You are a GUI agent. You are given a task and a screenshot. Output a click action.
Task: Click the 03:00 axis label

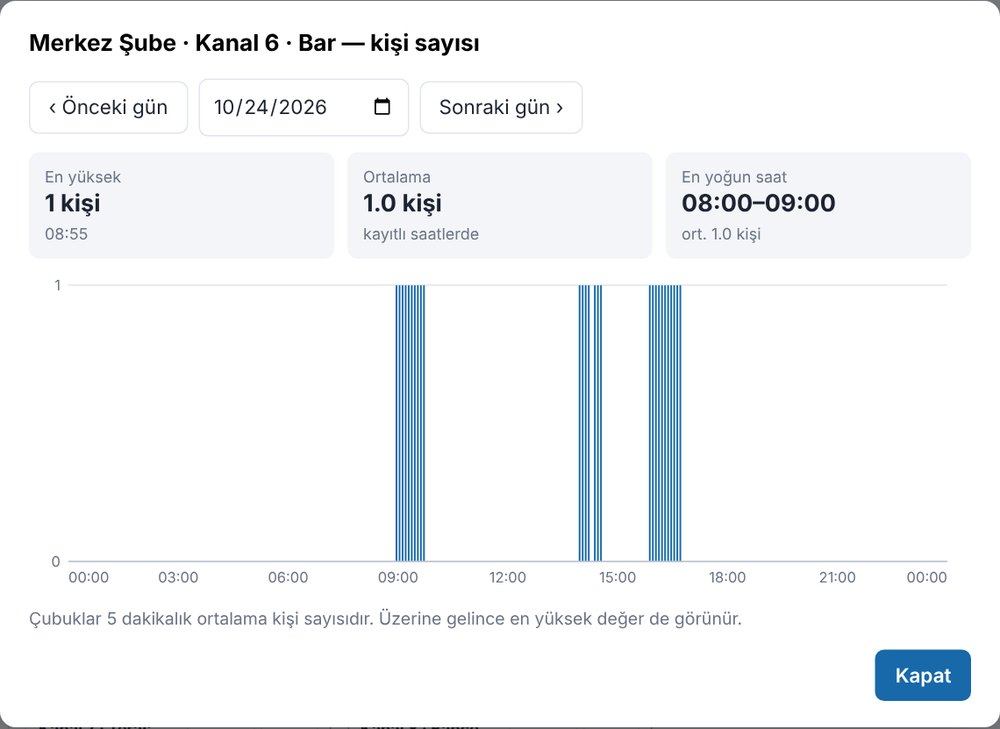(178, 577)
